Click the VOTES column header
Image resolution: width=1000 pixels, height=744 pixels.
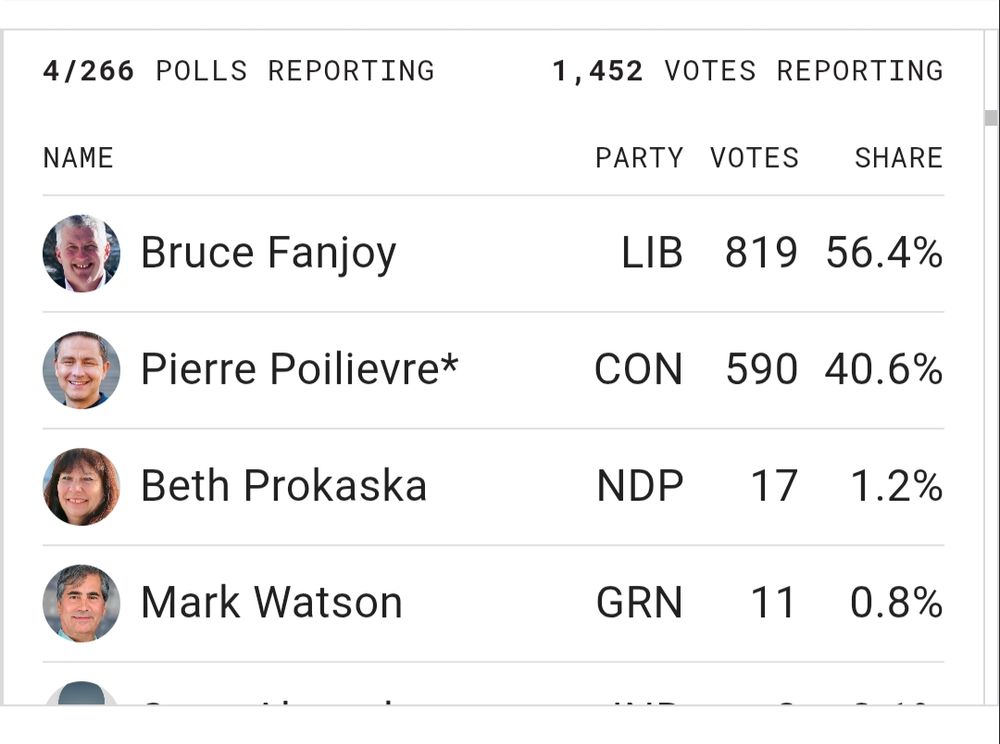pos(754,158)
